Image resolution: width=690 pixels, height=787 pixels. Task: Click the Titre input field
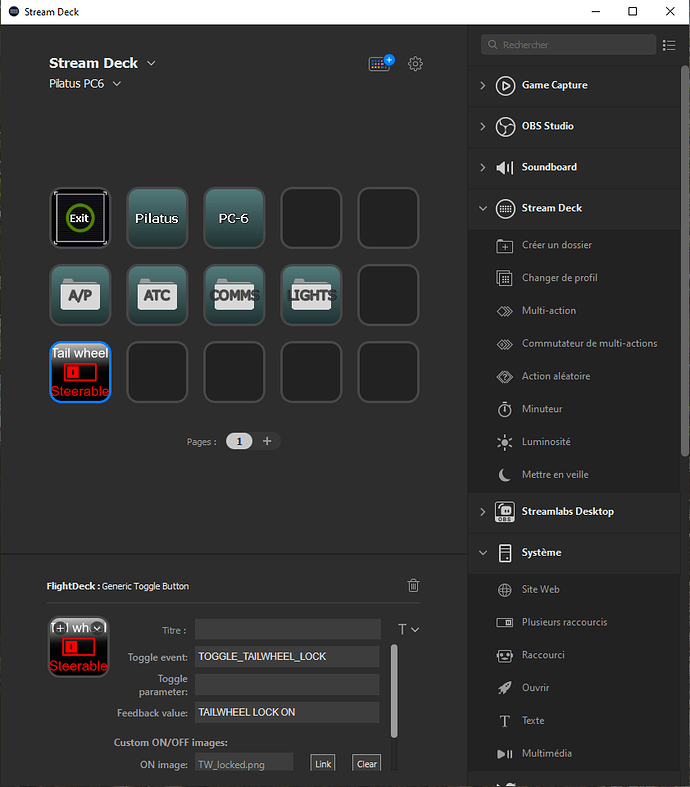point(288,629)
